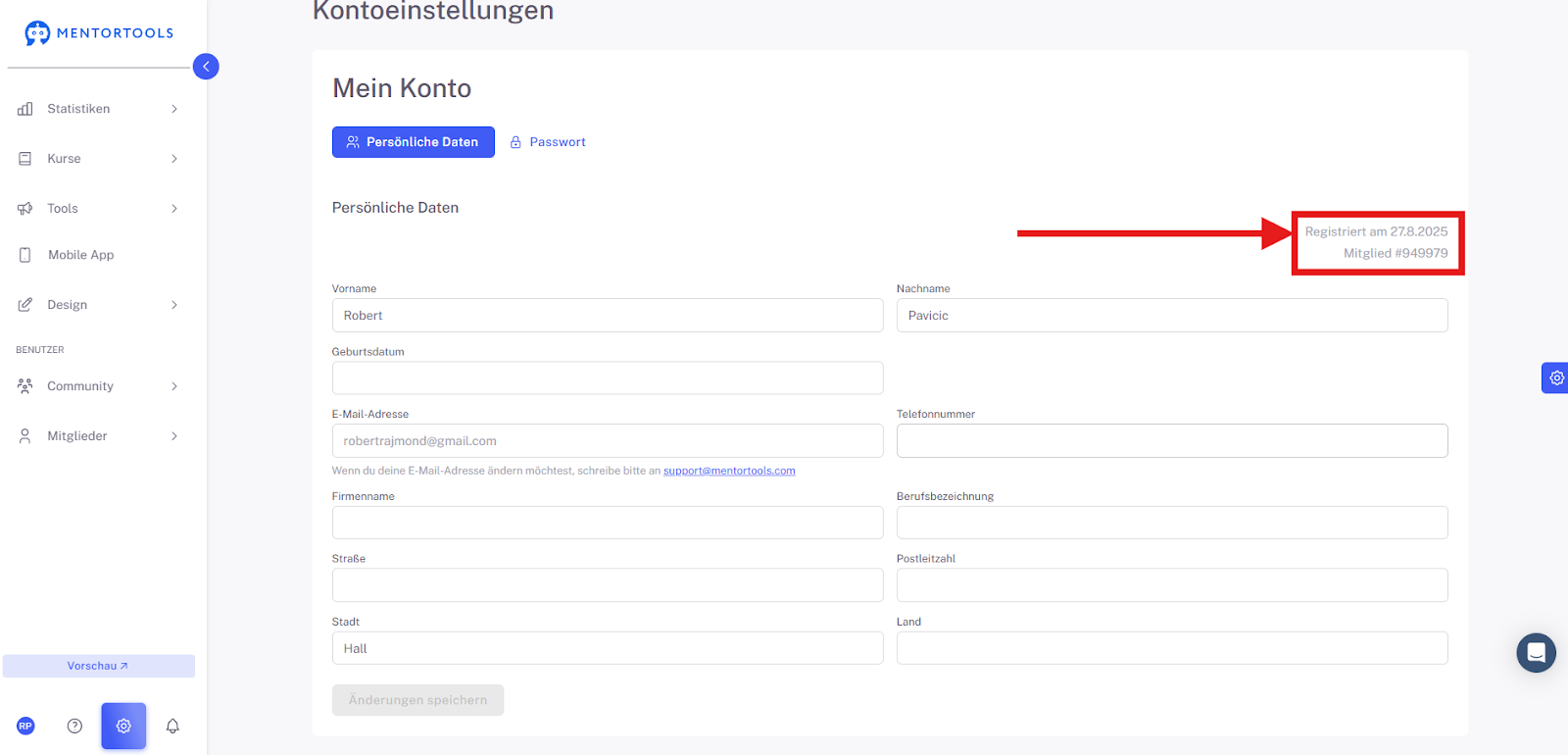Click the Statistiken bar chart icon
Viewport: 1568px width, 755px height.
tap(25, 109)
